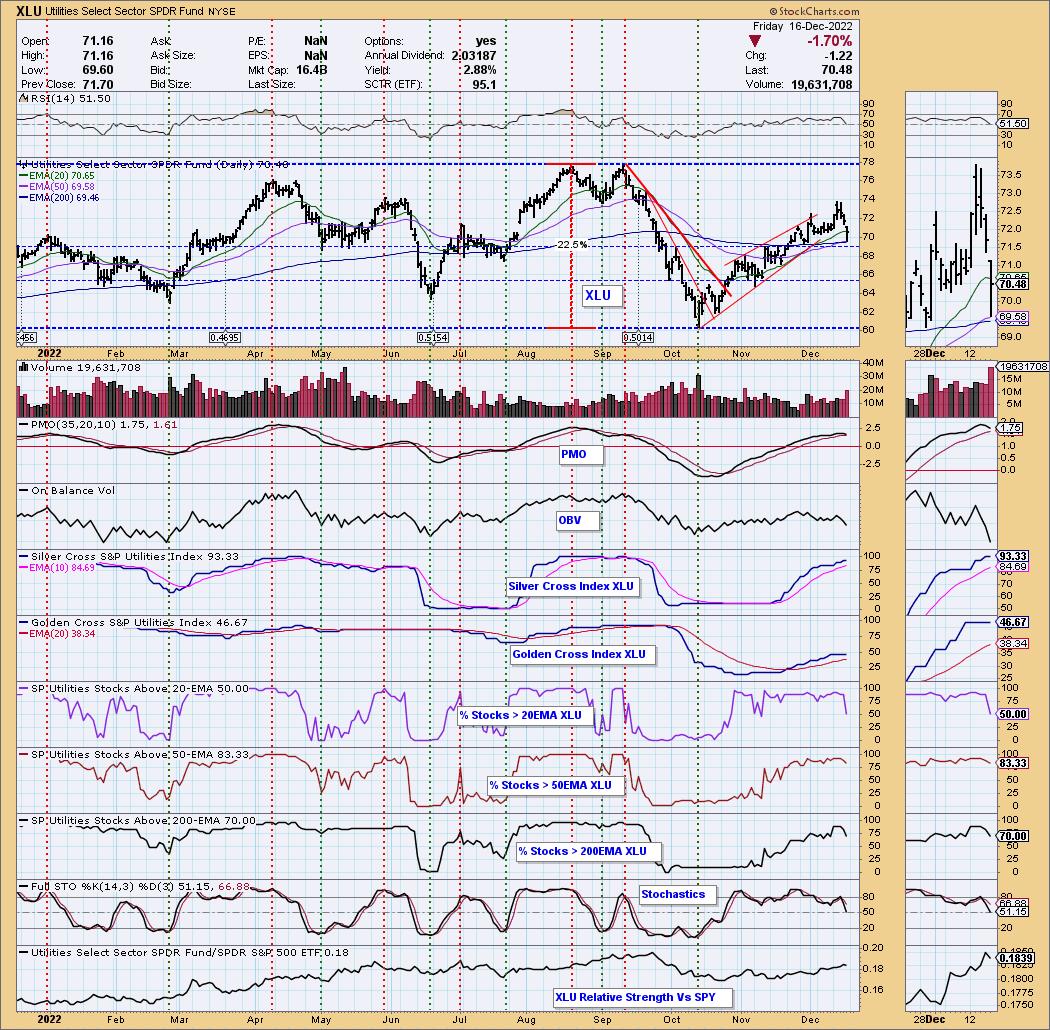
Task: Click the 93.33 value tag in the zoom panel
Action: 1012,557
